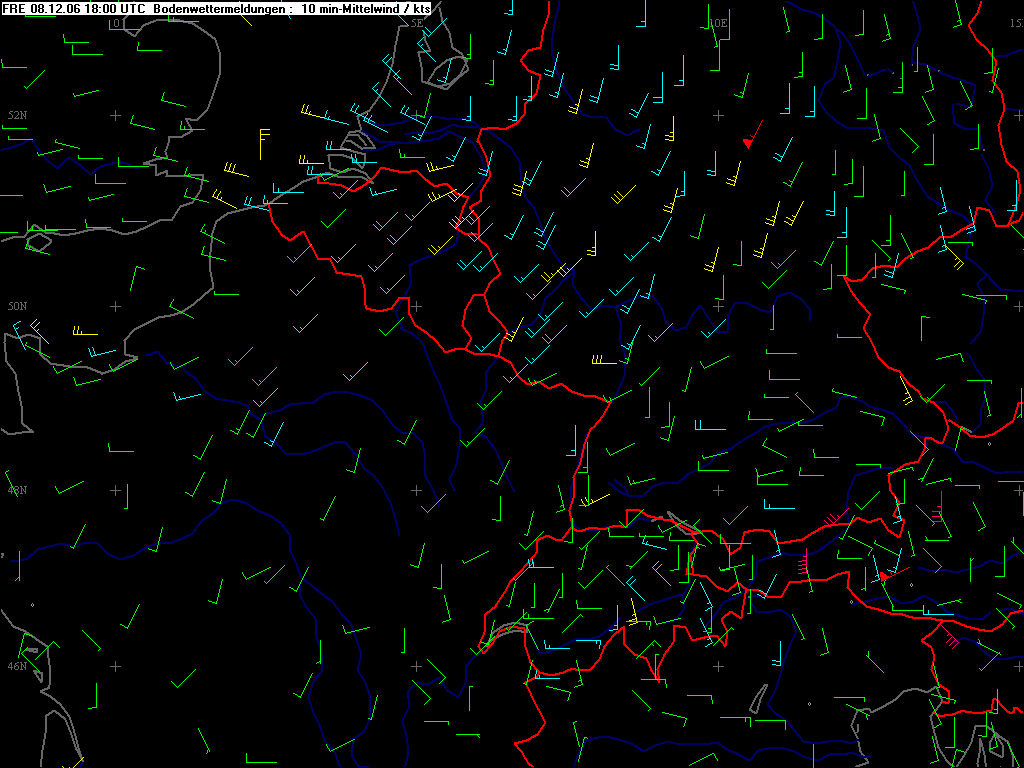Click the grid cross at 46N and 5E
The image size is (1024, 768).
click(417, 666)
